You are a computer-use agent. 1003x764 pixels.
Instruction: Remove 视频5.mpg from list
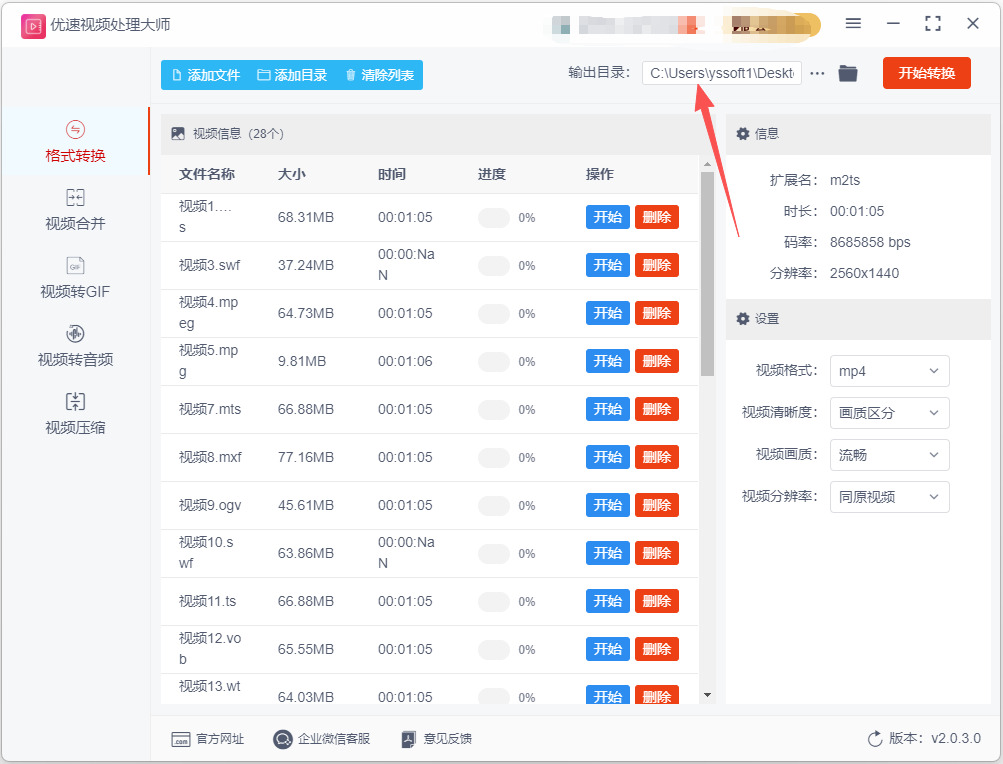656,361
